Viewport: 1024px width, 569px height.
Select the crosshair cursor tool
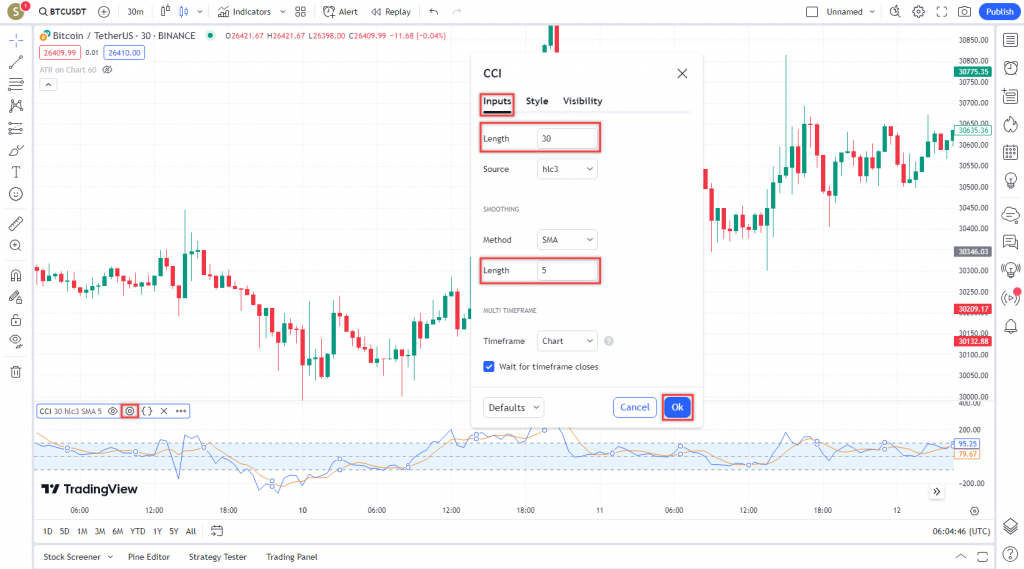click(x=16, y=40)
